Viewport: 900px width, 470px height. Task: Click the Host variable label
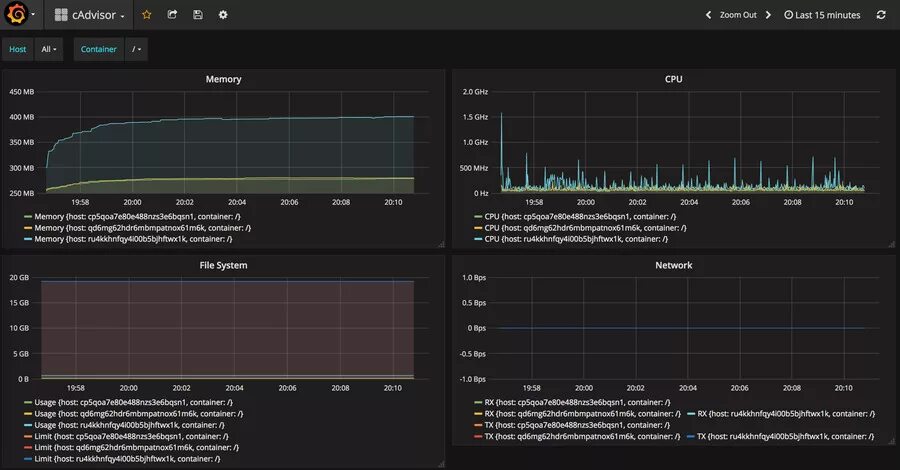(18, 49)
